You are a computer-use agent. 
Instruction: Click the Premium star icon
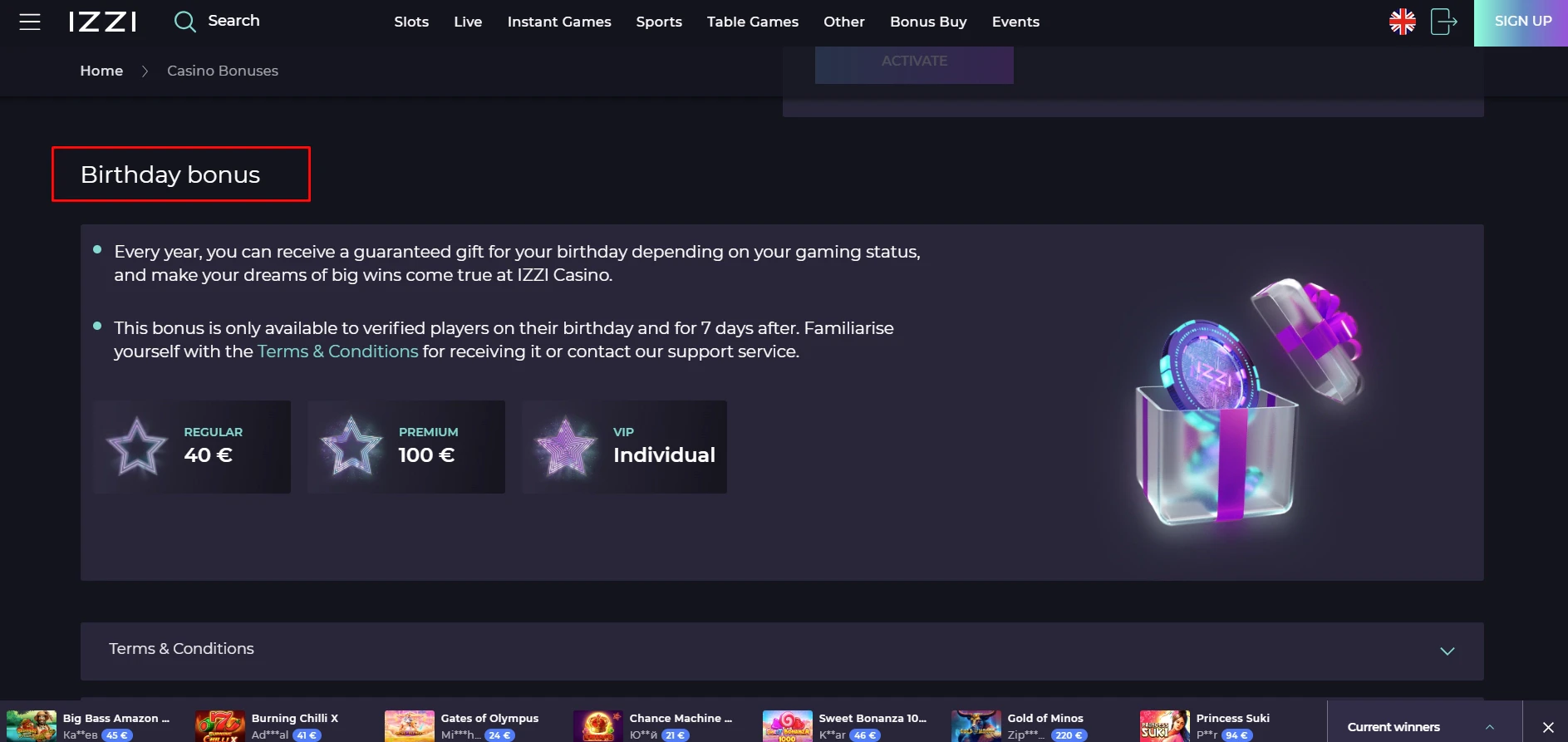tap(351, 447)
